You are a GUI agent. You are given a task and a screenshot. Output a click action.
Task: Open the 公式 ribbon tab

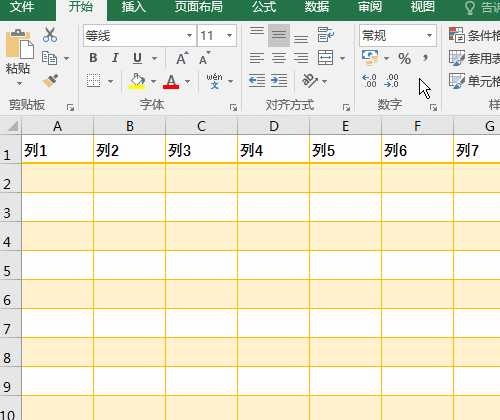pyautogui.click(x=264, y=7)
